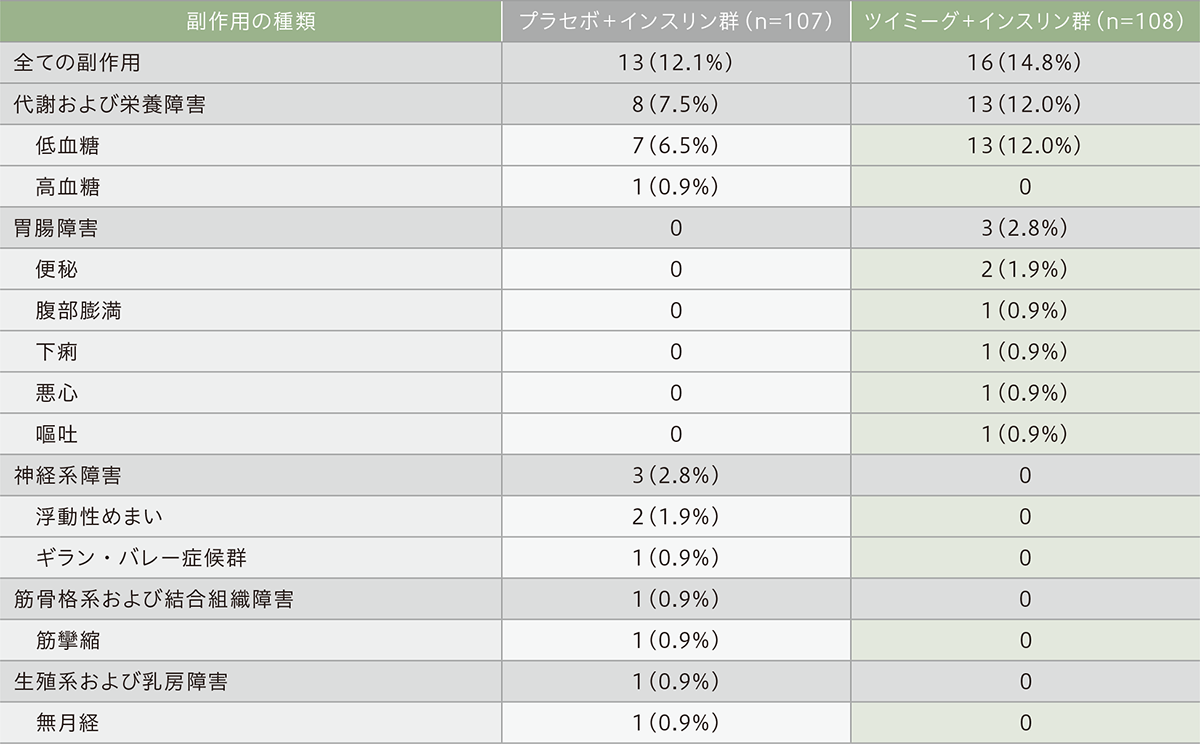Select the ツイミーグ+インスリン群 column header
This screenshot has width=1200, height=744.
point(1025,21)
